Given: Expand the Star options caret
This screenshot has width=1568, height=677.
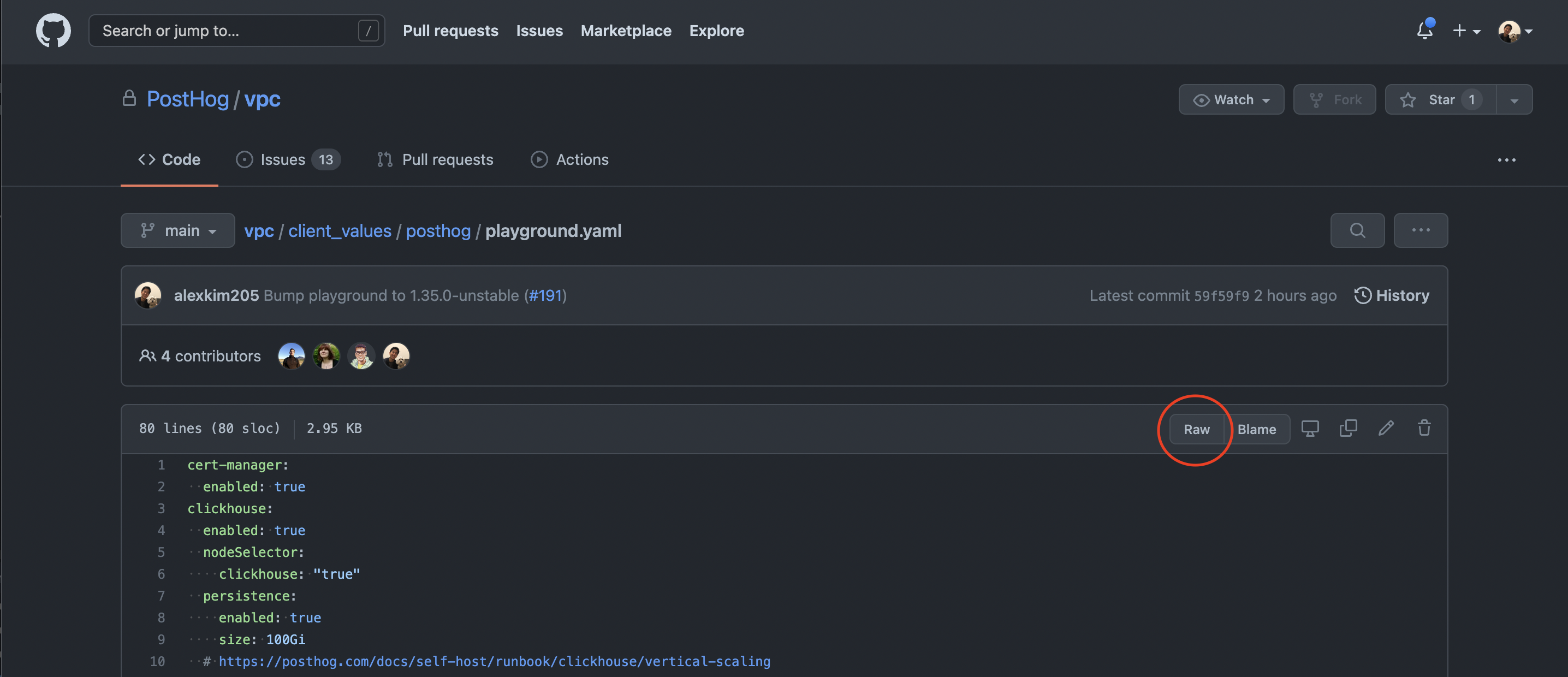Looking at the screenshot, I should coord(1514,99).
